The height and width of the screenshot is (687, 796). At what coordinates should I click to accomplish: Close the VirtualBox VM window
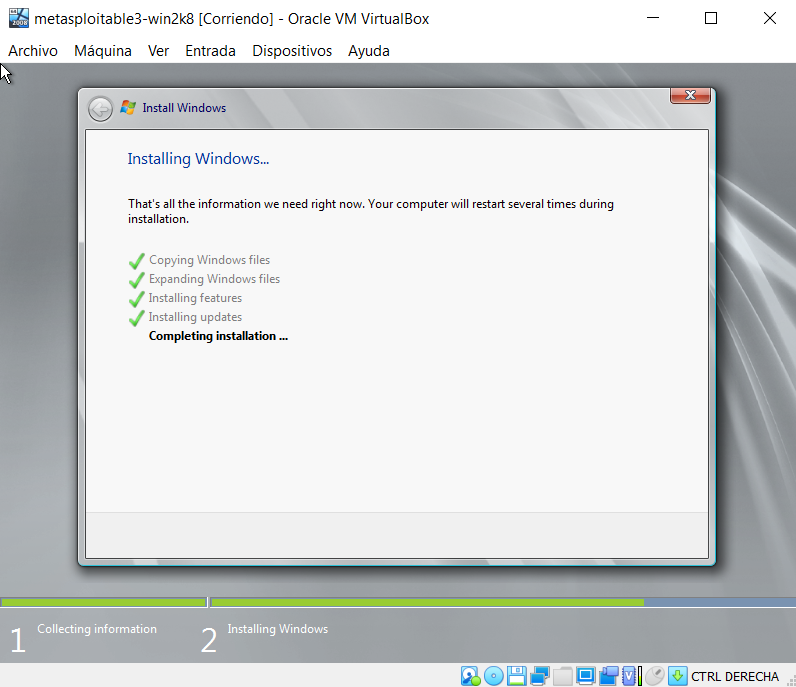[x=770, y=18]
